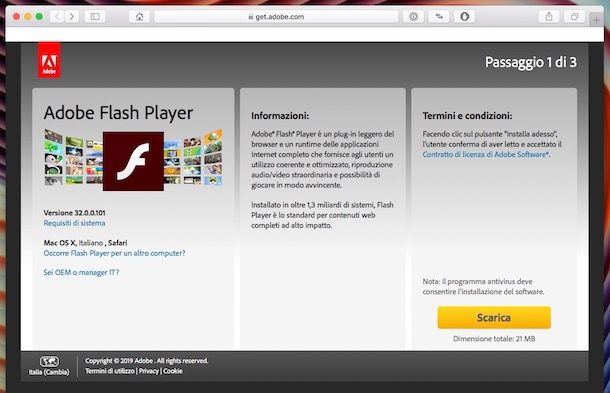Focus the get.adobe.com address bar
610x393 pixels.
[x=276, y=16]
